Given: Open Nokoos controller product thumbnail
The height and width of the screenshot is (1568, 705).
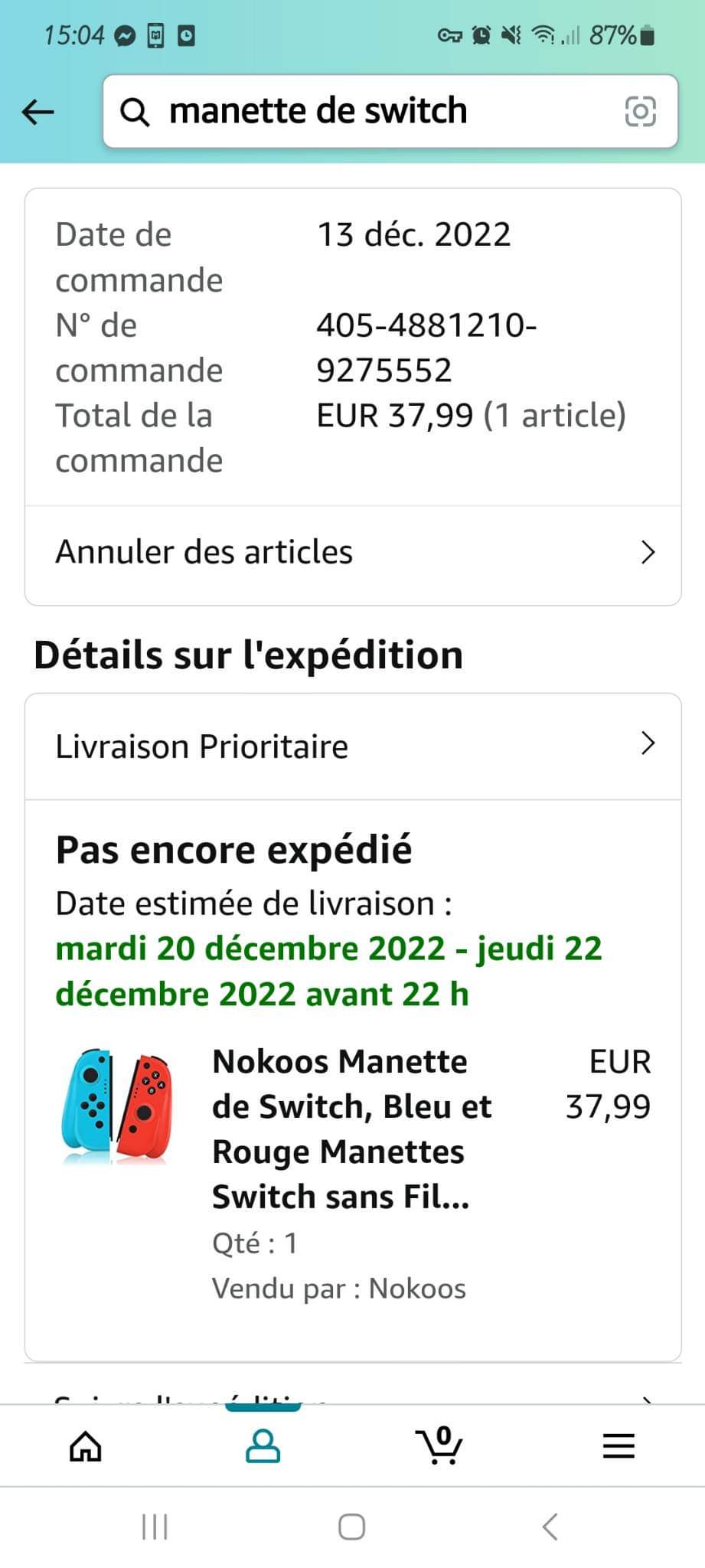Looking at the screenshot, I should coord(116,1106).
